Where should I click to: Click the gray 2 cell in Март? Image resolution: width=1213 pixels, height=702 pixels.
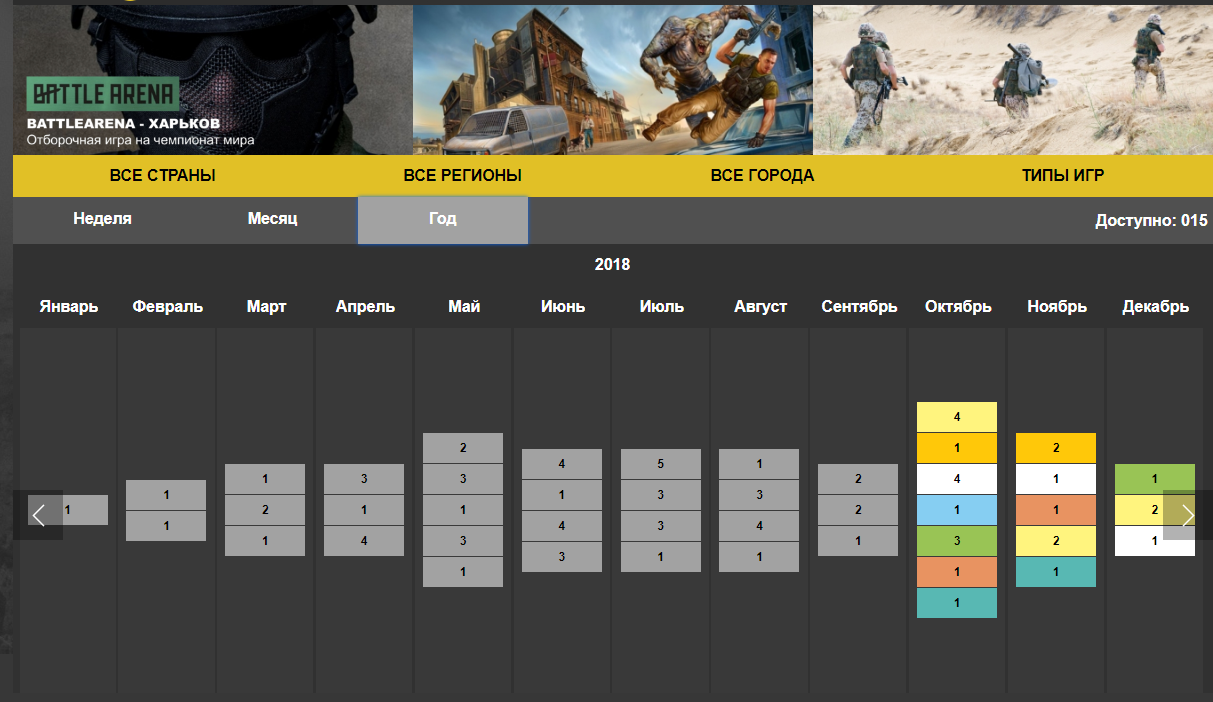[265, 510]
